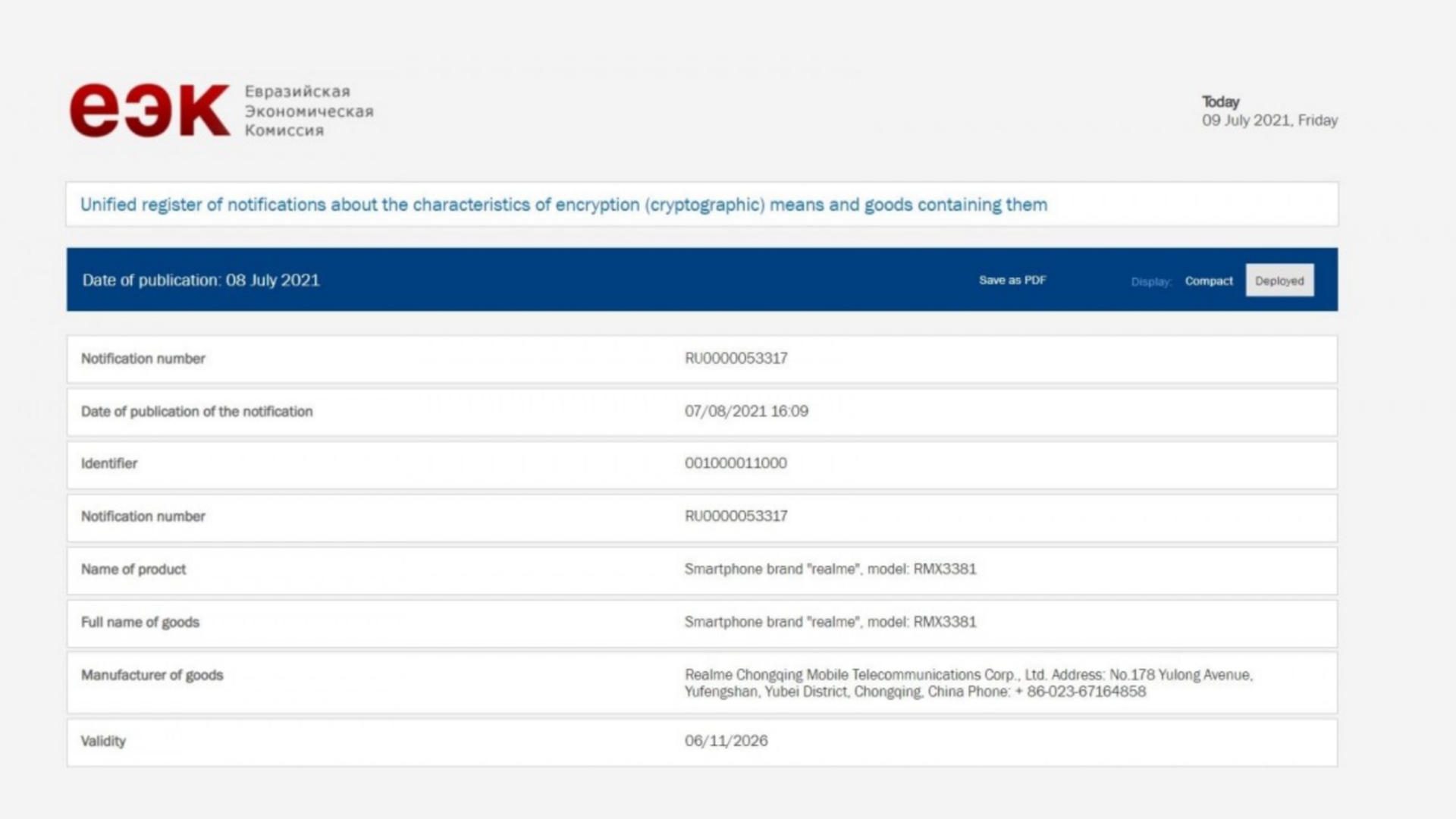Screen dimensions: 1456x819
Task: Click the Validity date 06/11/2026
Action: point(726,741)
